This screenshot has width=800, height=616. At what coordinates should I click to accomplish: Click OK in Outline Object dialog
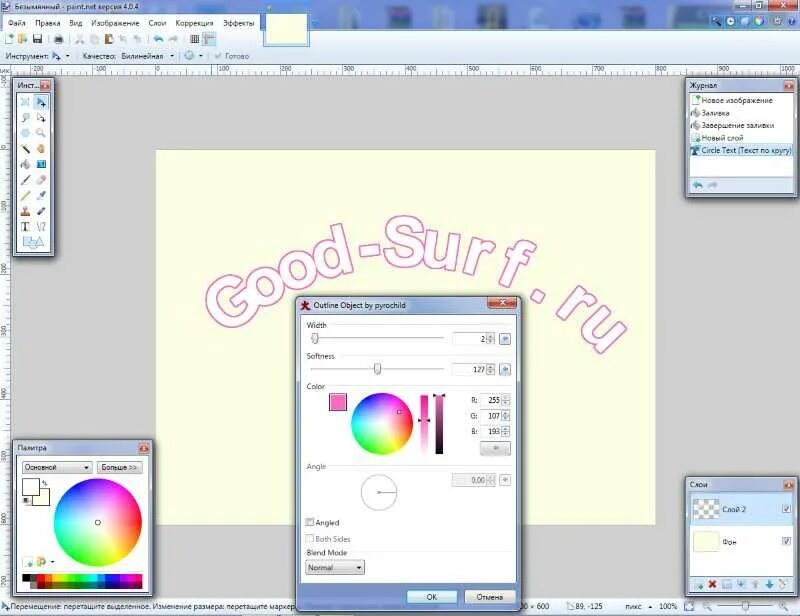[432, 597]
